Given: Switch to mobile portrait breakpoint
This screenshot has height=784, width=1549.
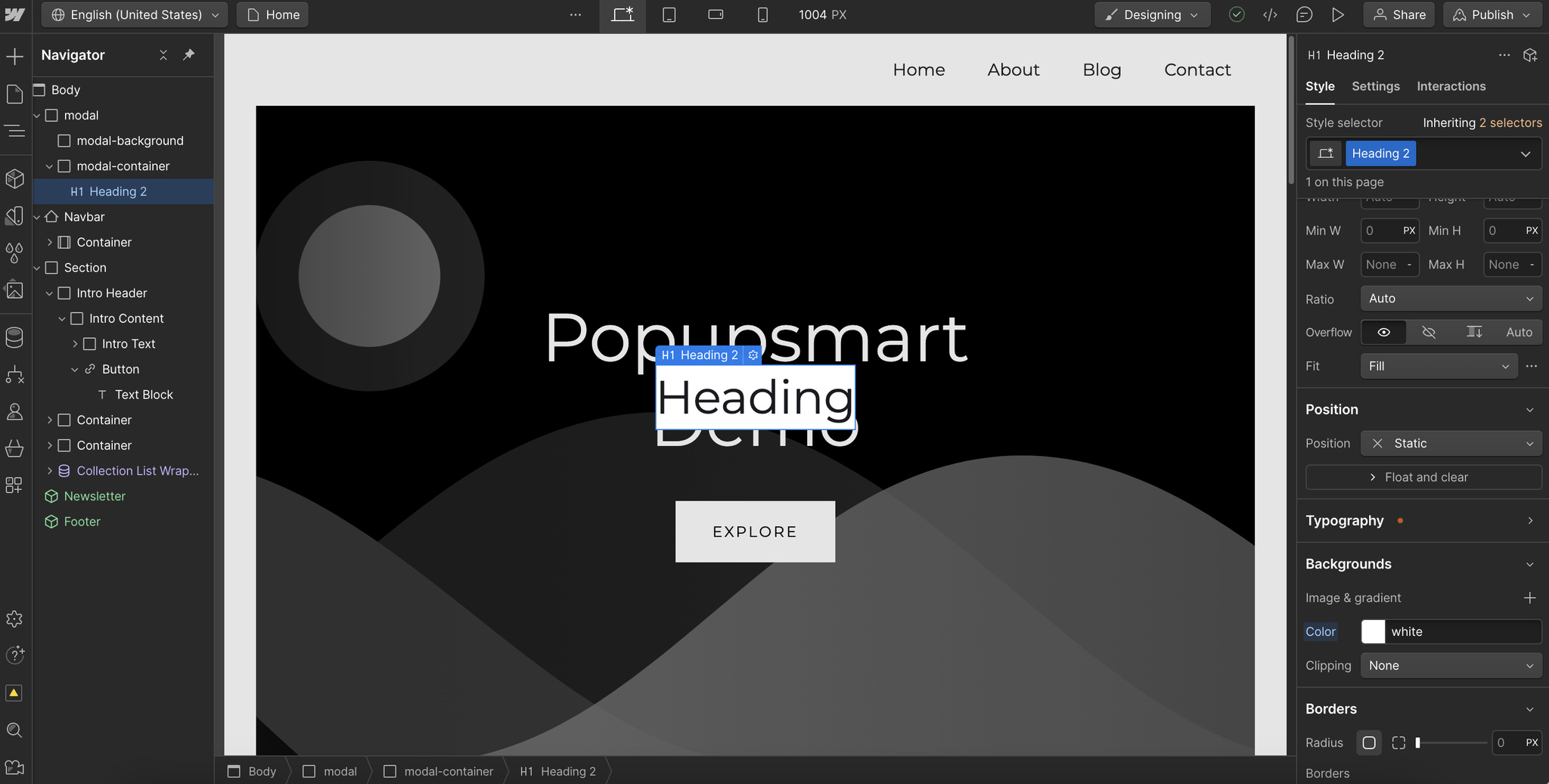Looking at the screenshot, I should point(762,15).
